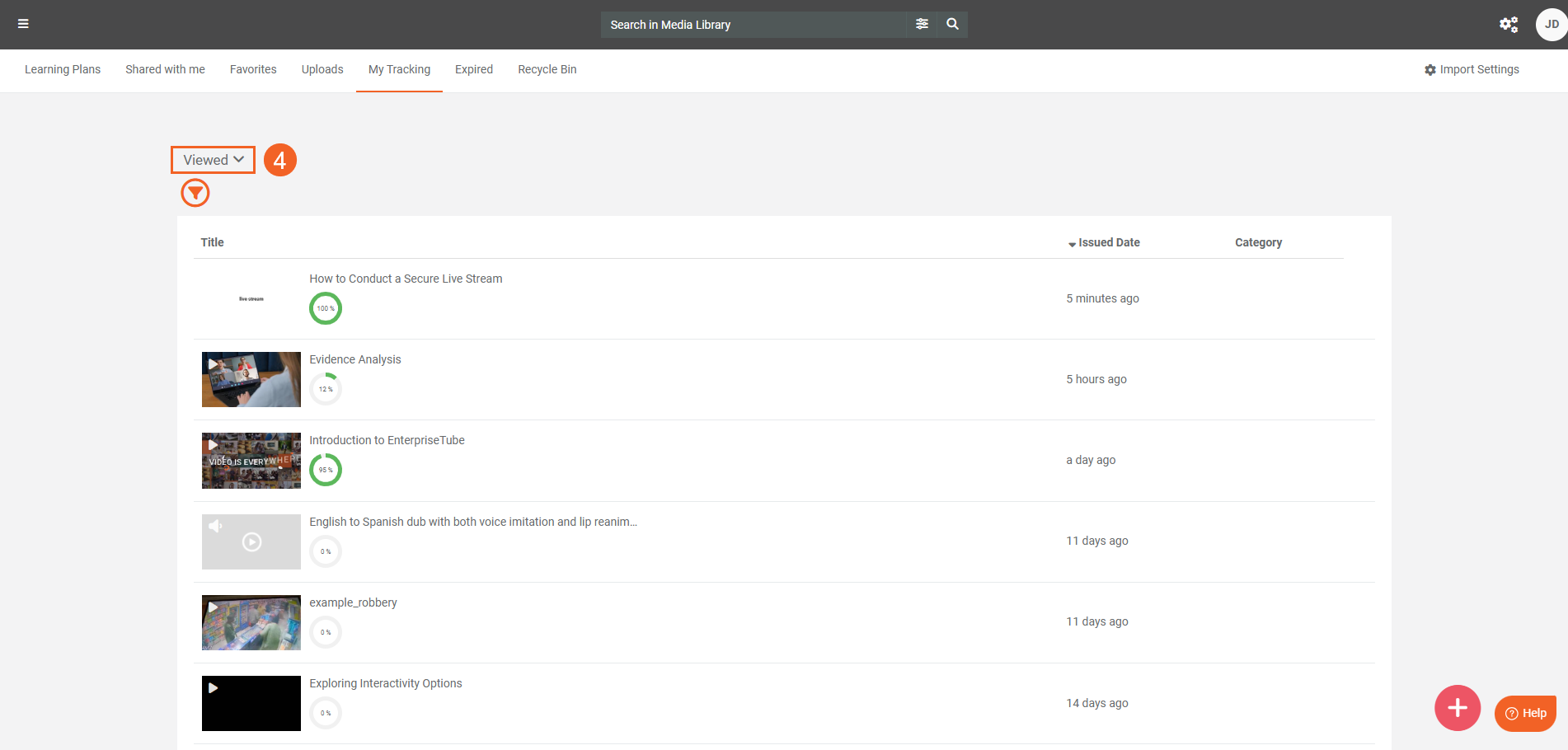This screenshot has width=1568, height=750.
Task: Open Import Settings gear link
Action: point(1472,70)
